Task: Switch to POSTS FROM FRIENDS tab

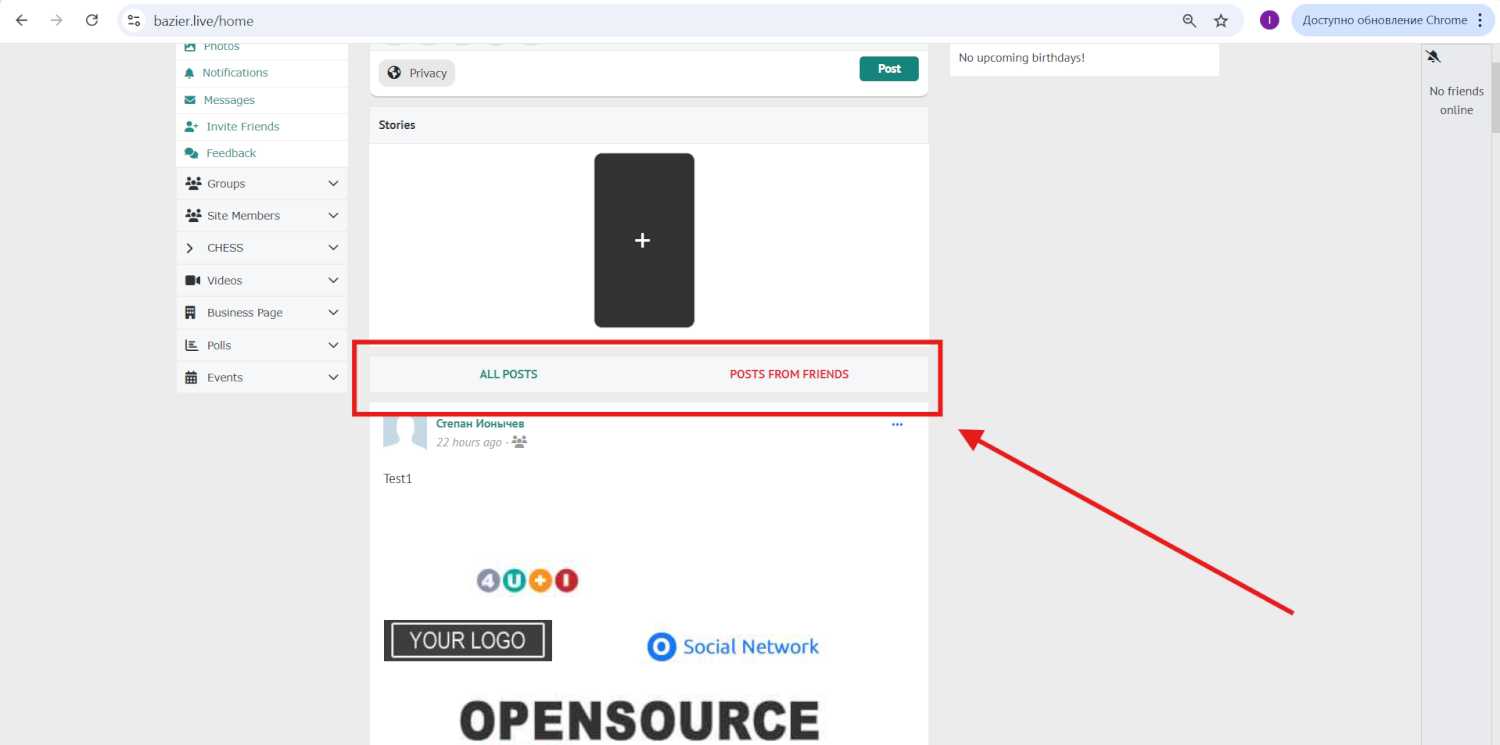Action: tap(788, 374)
